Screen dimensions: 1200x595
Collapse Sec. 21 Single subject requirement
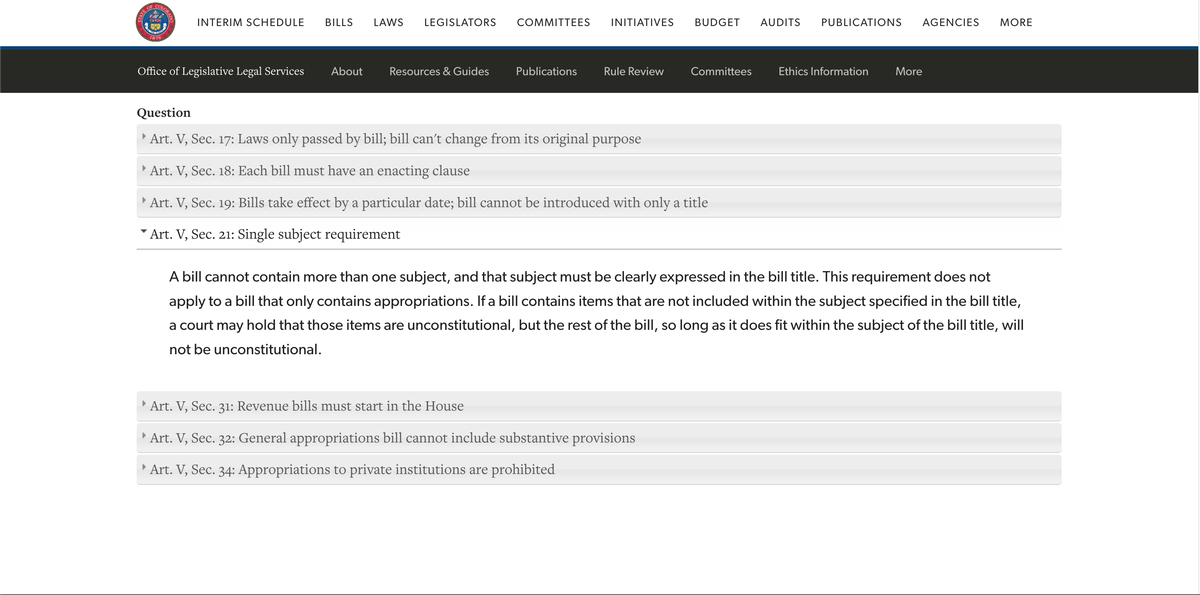(274, 234)
